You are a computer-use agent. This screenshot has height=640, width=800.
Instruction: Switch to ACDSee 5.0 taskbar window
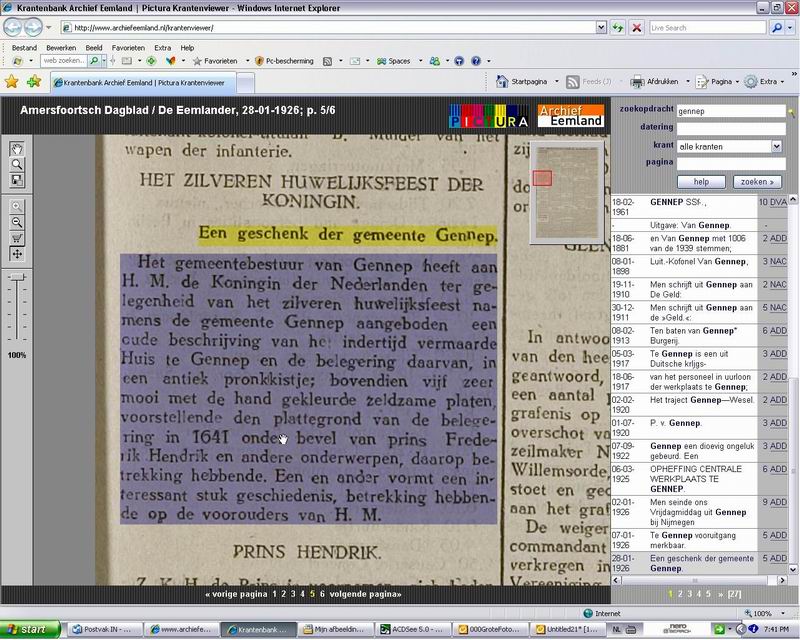click(414, 630)
